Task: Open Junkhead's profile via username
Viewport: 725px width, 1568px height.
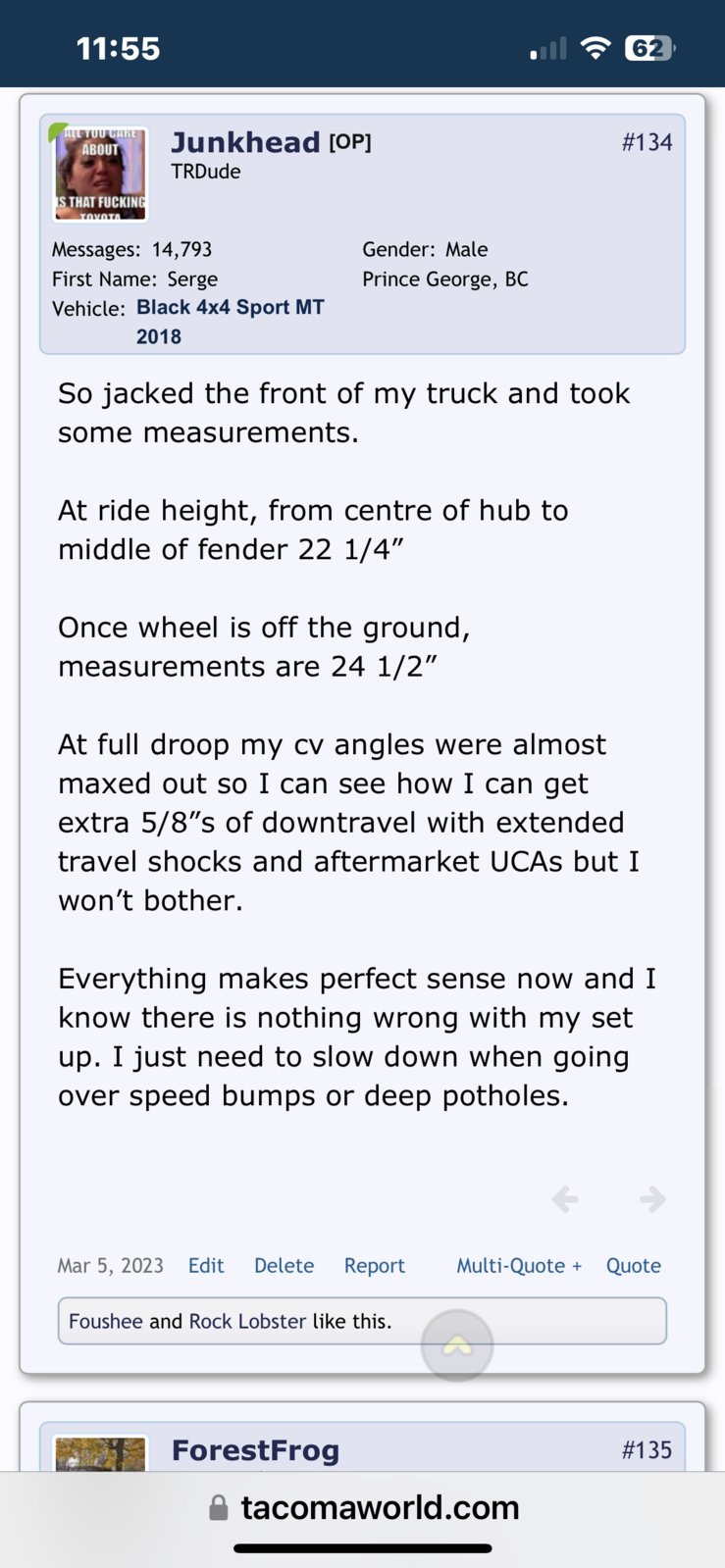Action: (x=245, y=142)
